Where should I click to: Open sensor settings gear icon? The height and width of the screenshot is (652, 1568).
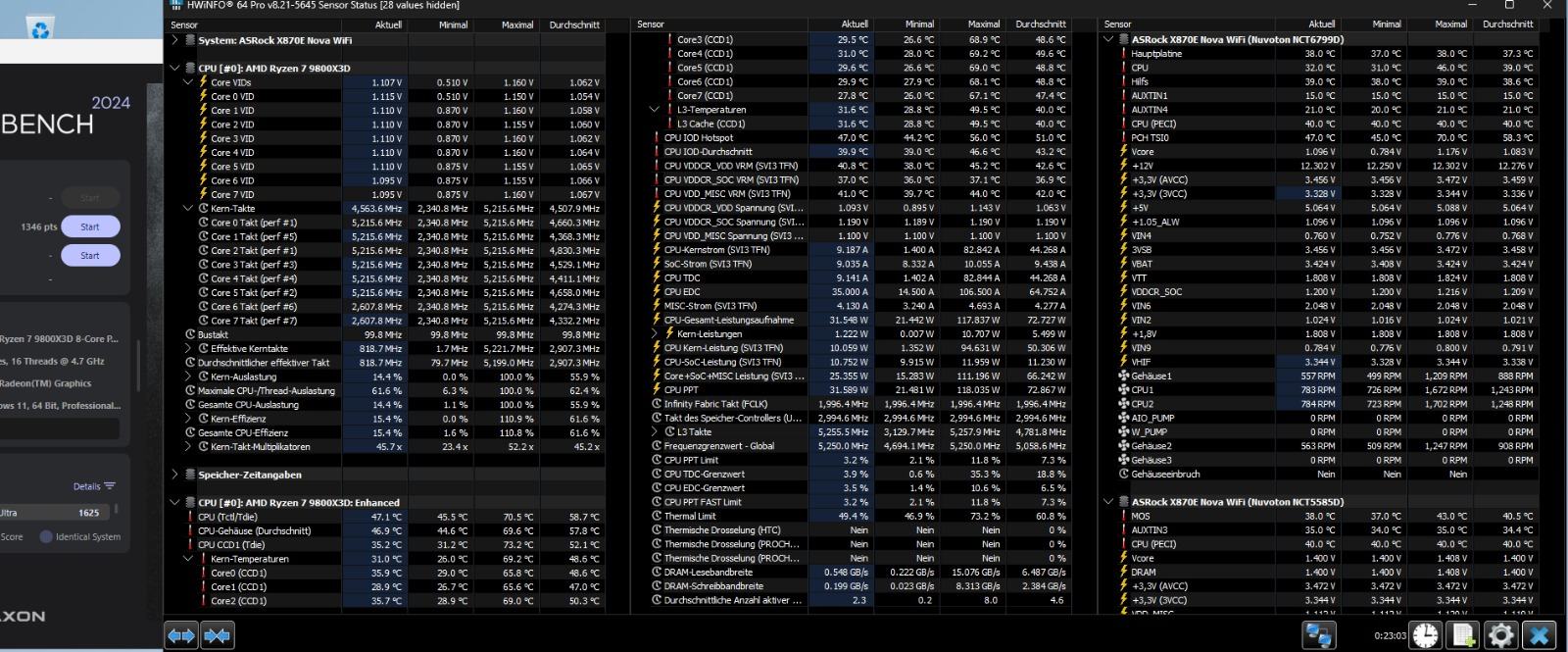coord(1500,635)
